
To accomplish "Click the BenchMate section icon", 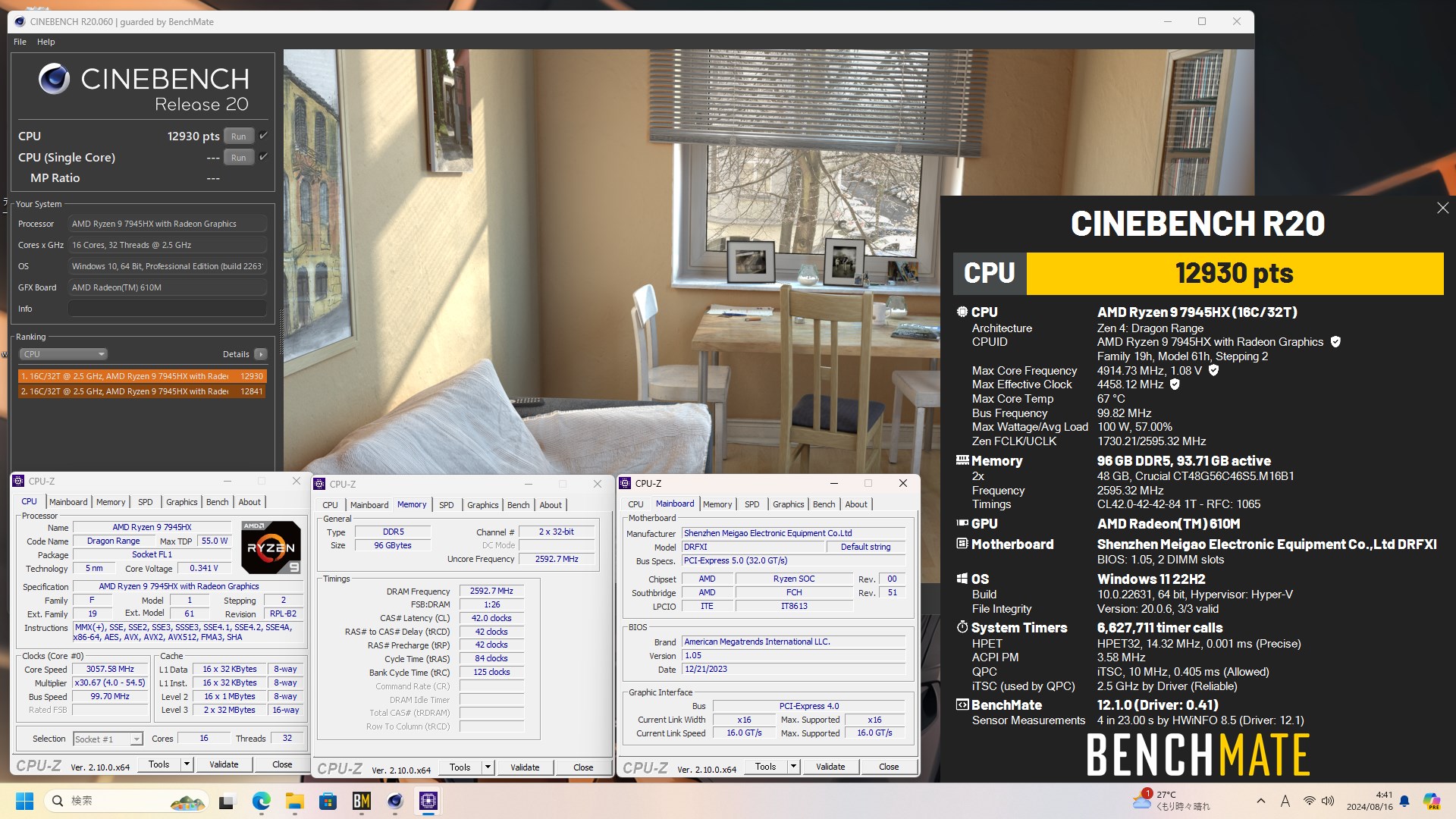I will click(962, 704).
